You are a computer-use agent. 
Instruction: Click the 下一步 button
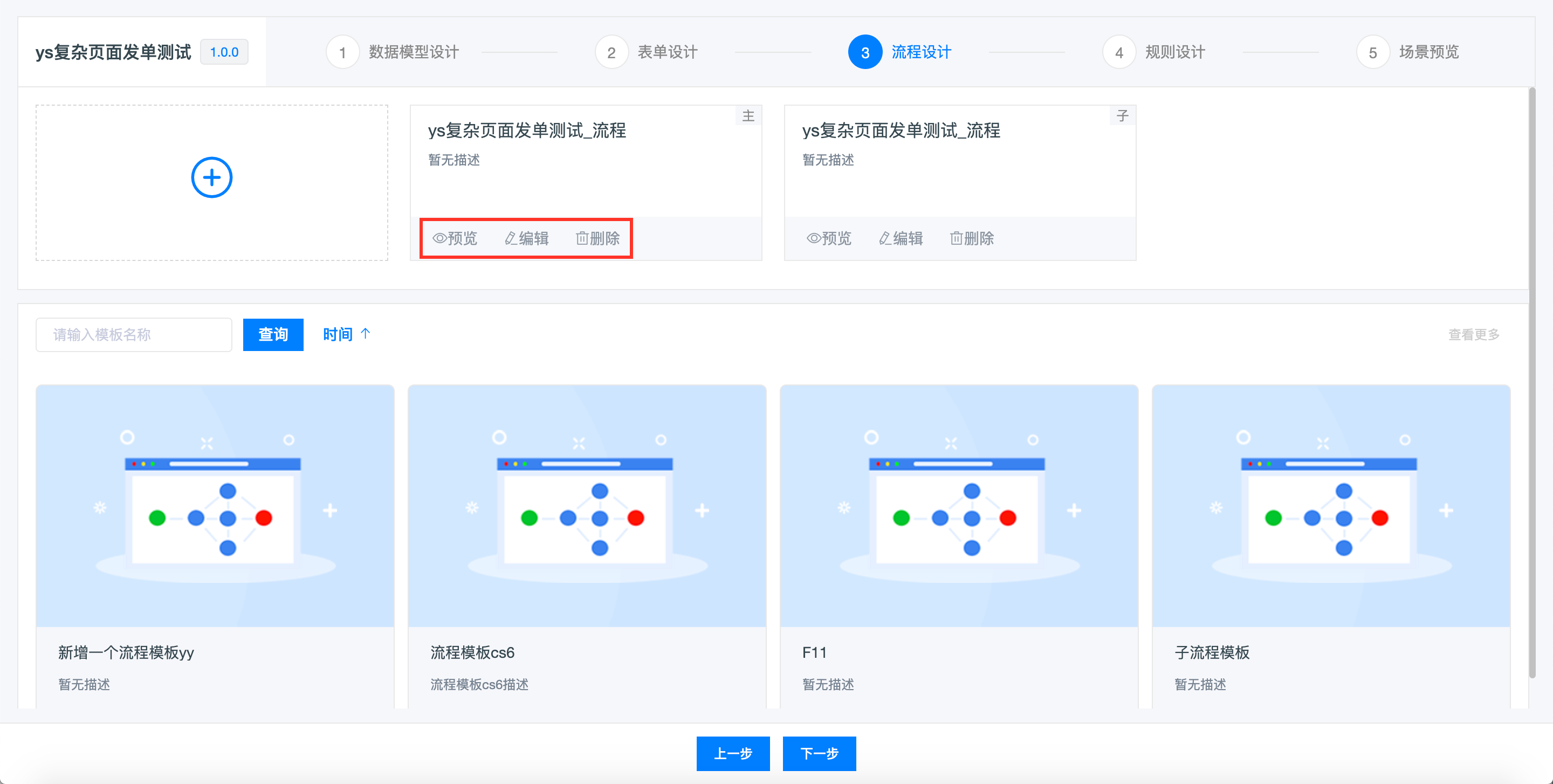819,753
